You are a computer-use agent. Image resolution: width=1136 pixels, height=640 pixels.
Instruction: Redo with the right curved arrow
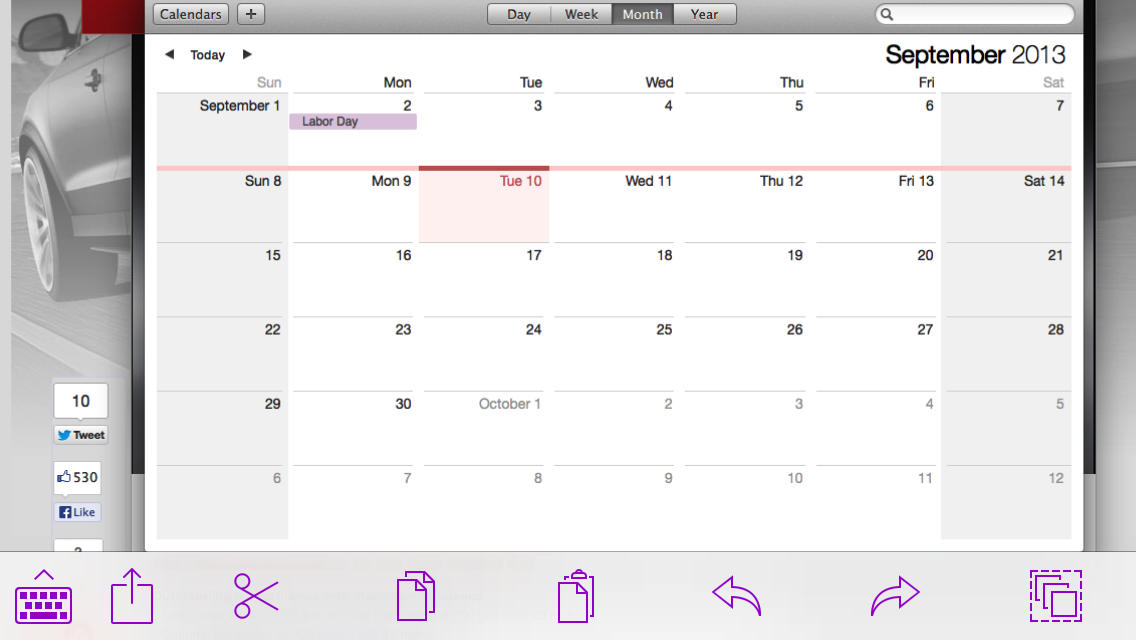[x=895, y=596]
